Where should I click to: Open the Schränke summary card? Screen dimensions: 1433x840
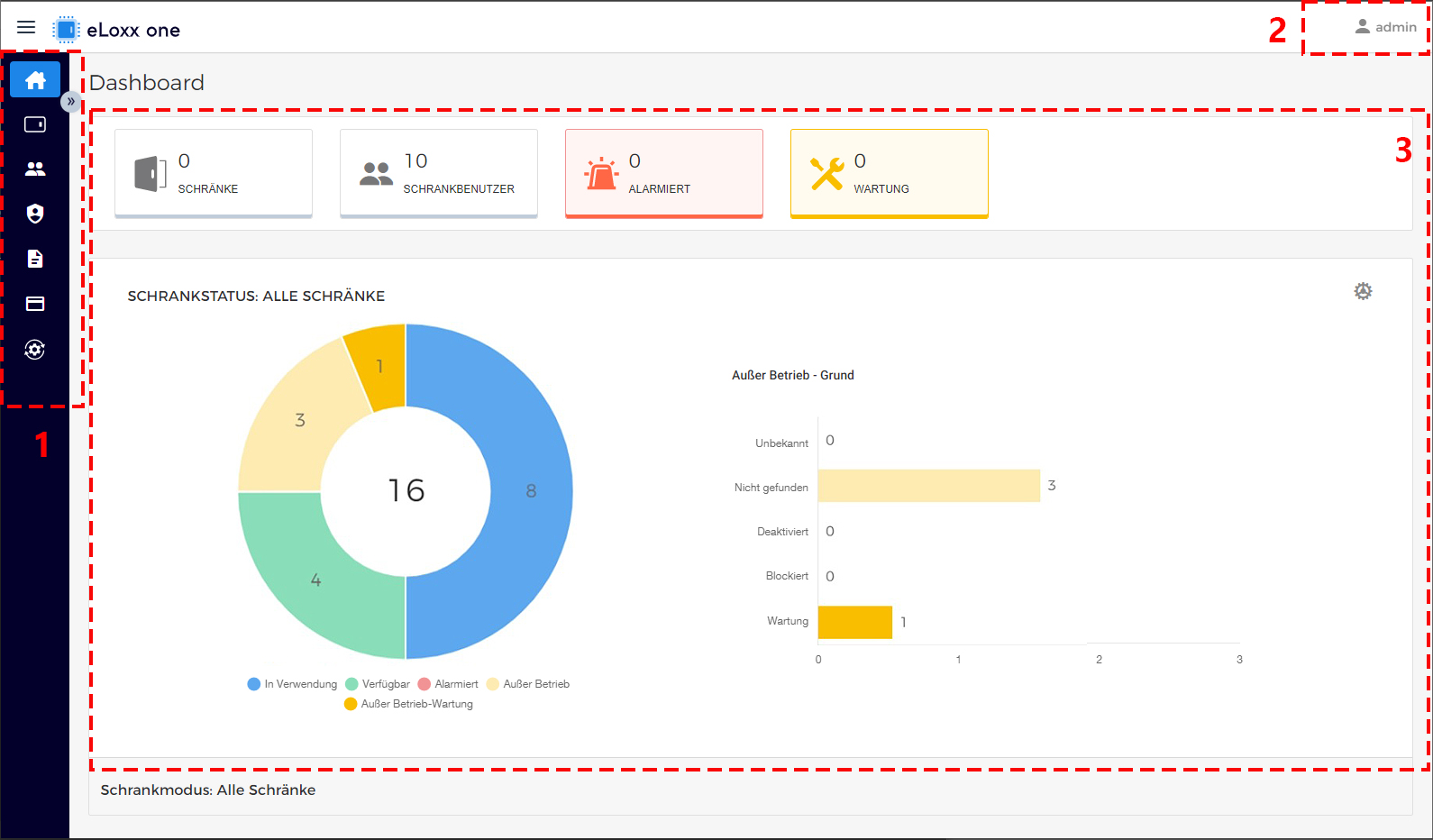(x=214, y=173)
